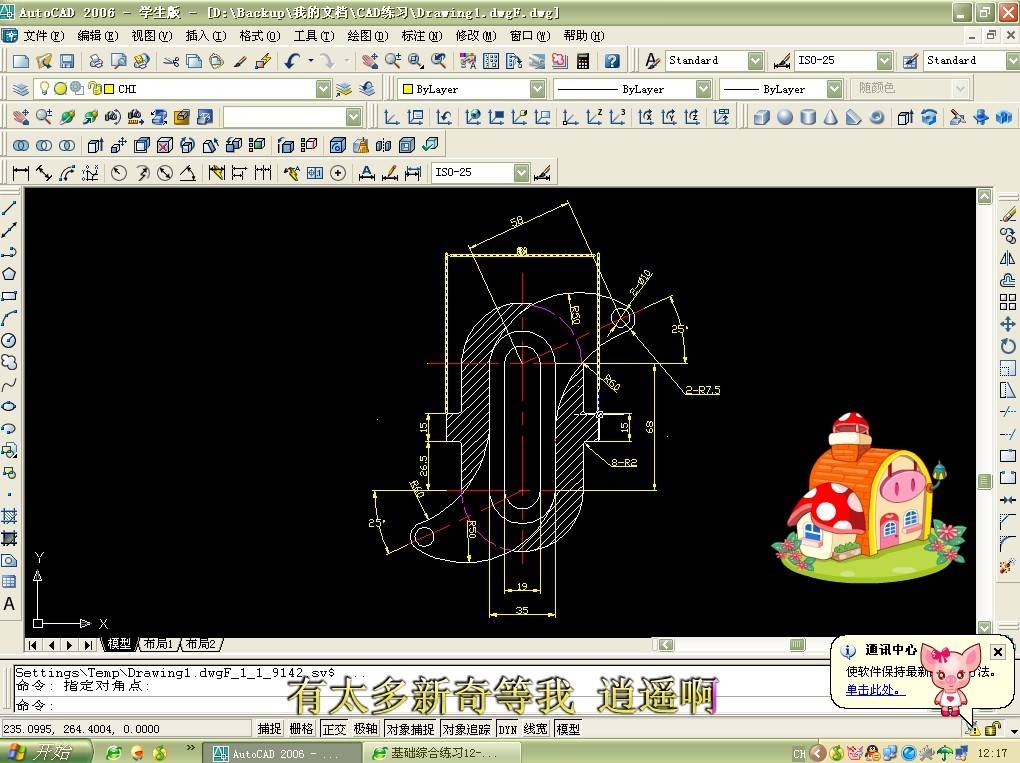Image resolution: width=1020 pixels, height=763 pixels.
Task: Click the Array modify tool
Action: click(x=1008, y=302)
